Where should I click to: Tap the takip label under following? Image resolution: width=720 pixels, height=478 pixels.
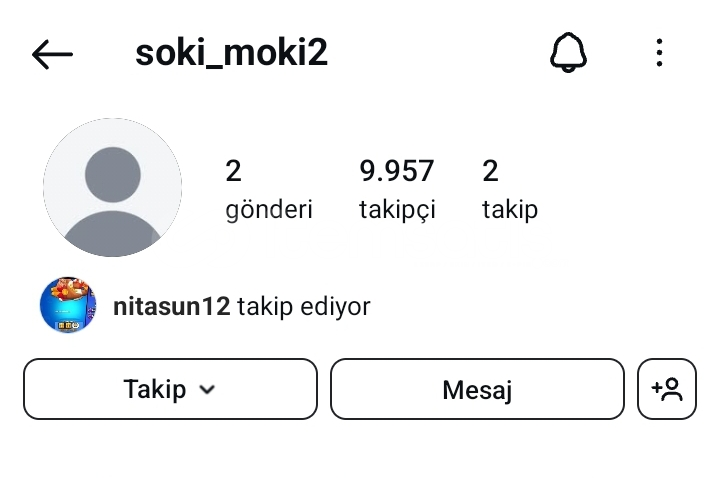tap(510, 210)
